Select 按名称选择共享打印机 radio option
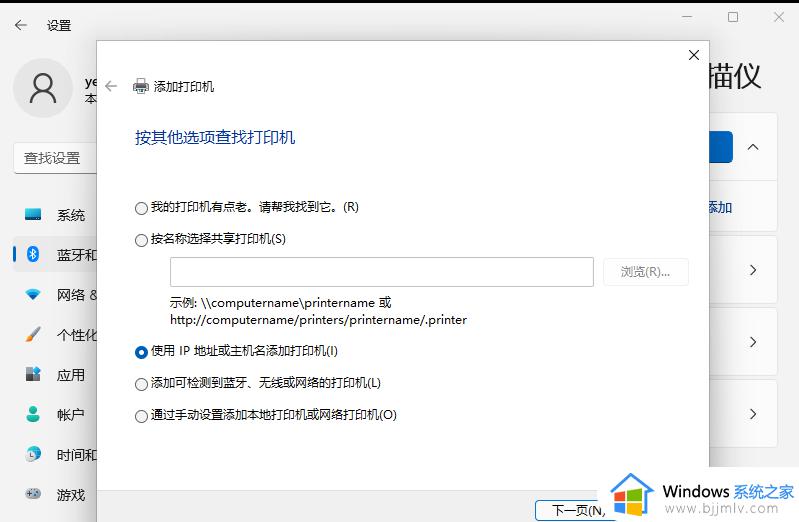Viewport: 799px width, 522px height. (141, 240)
